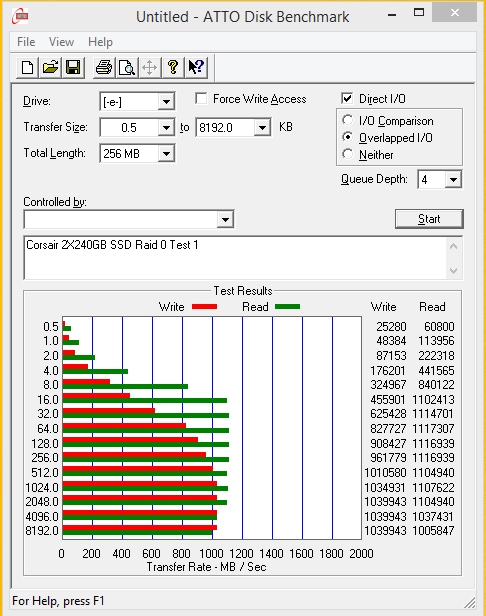This screenshot has height=616, width=486.
Task: Click the Start benchmark button
Action: pyautogui.click(x=429, y=219)
